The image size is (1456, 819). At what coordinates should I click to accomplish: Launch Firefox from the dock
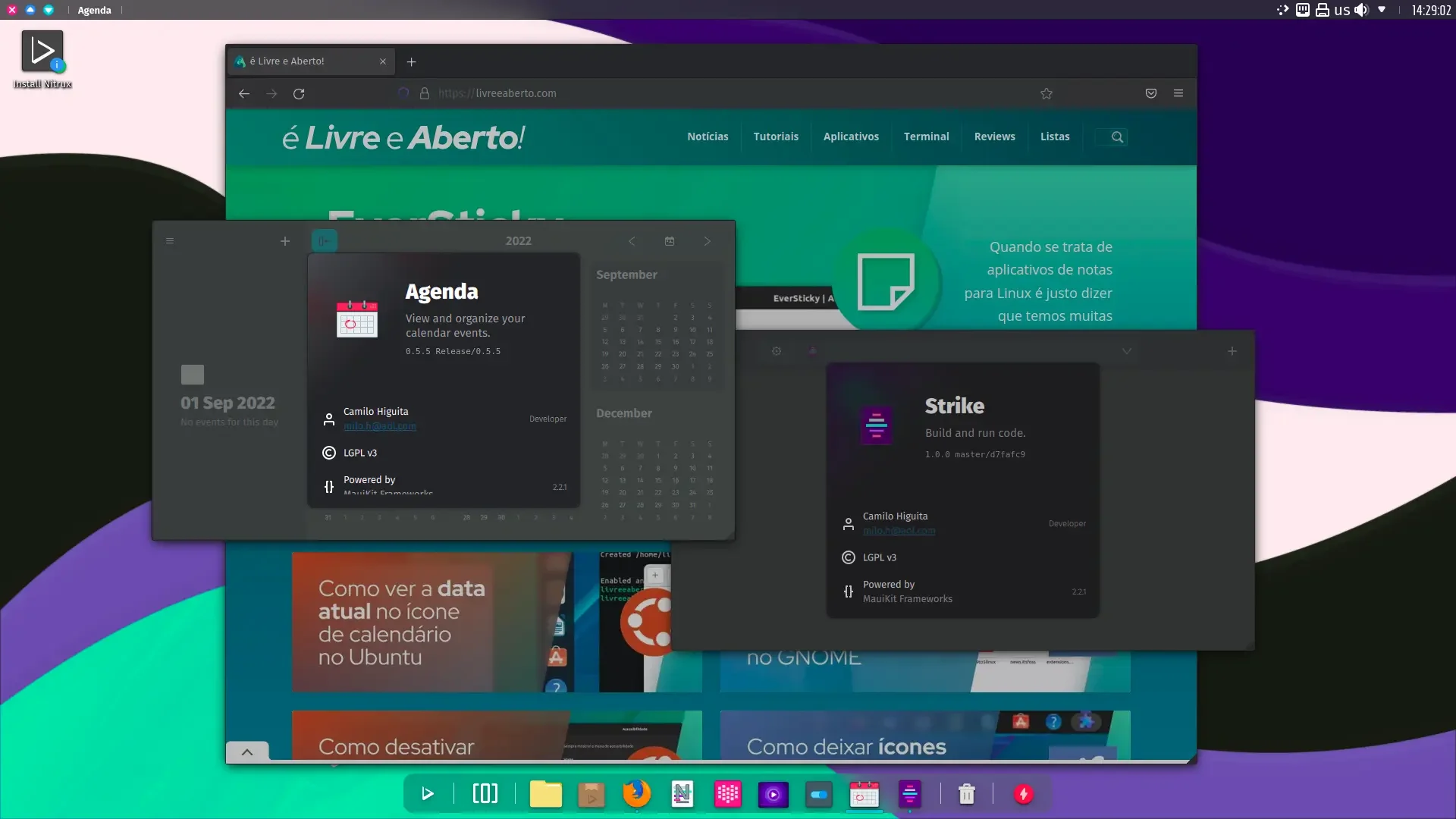tap(637, 794)
